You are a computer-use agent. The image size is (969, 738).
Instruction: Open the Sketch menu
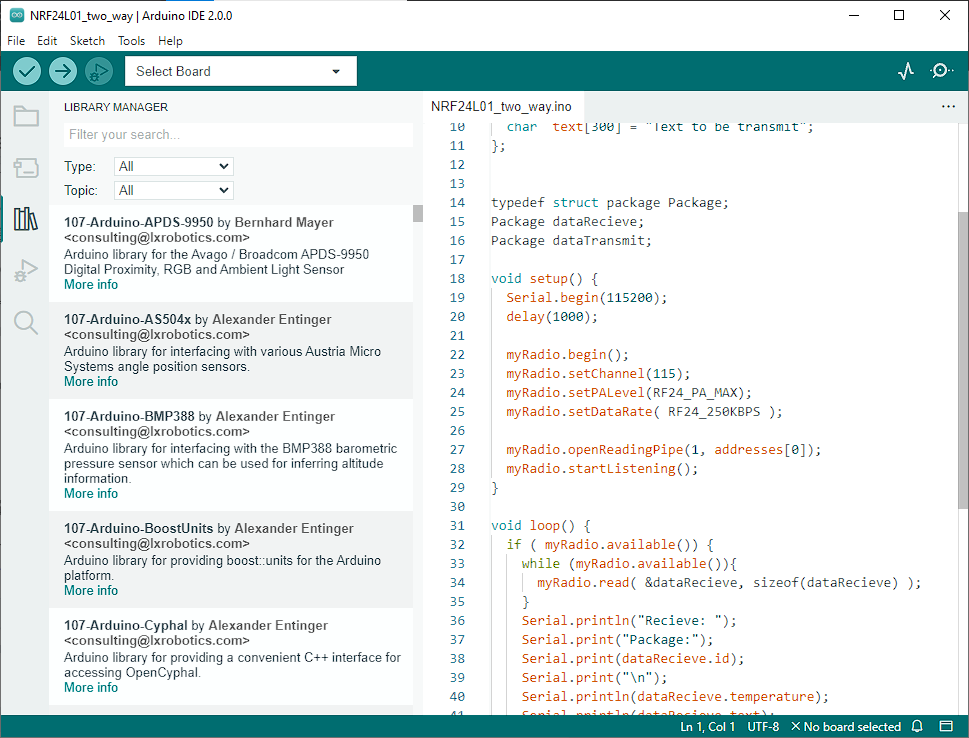click(87, 41)
